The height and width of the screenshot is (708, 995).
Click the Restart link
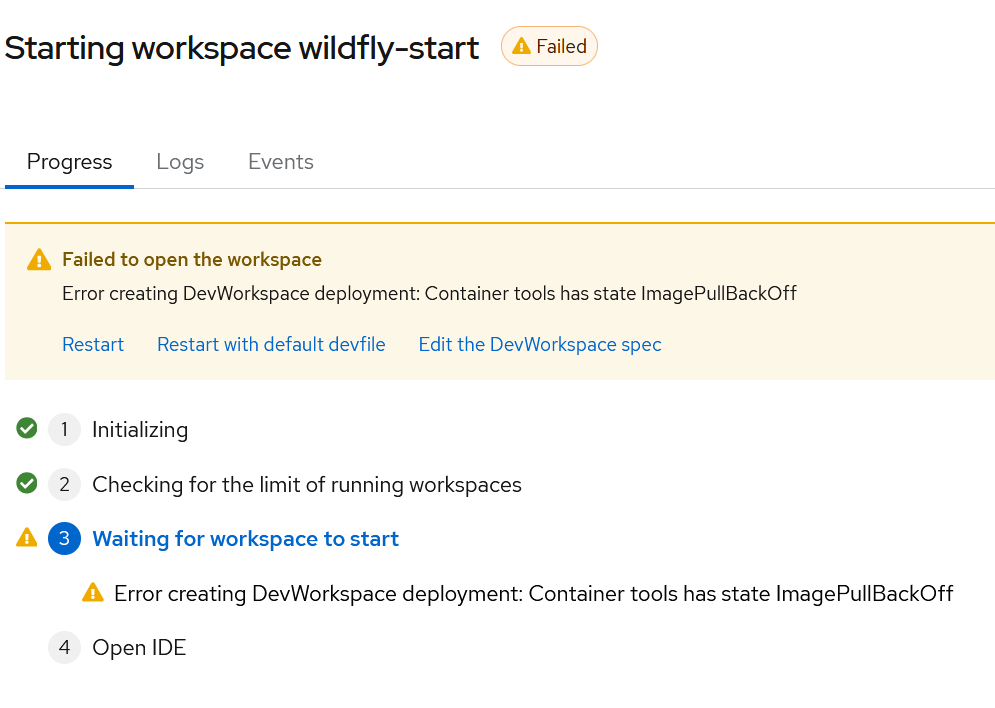[x=93, y=345]
